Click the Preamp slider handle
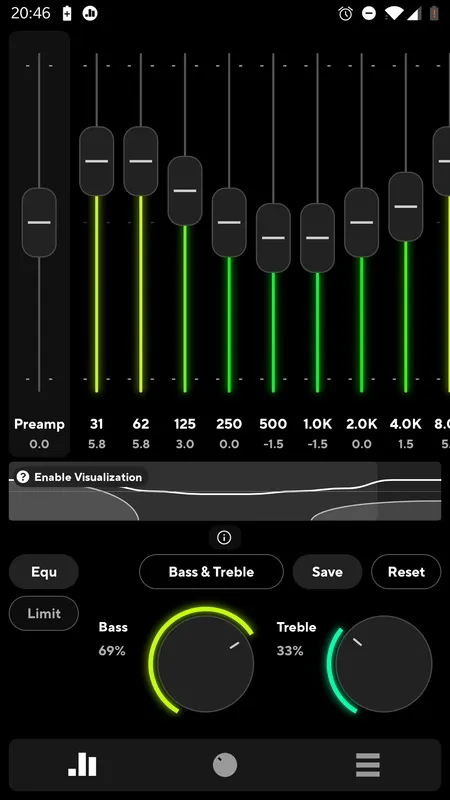Image resolution: width=450 pixels, height=800 pixels. (x=39, y=222)
